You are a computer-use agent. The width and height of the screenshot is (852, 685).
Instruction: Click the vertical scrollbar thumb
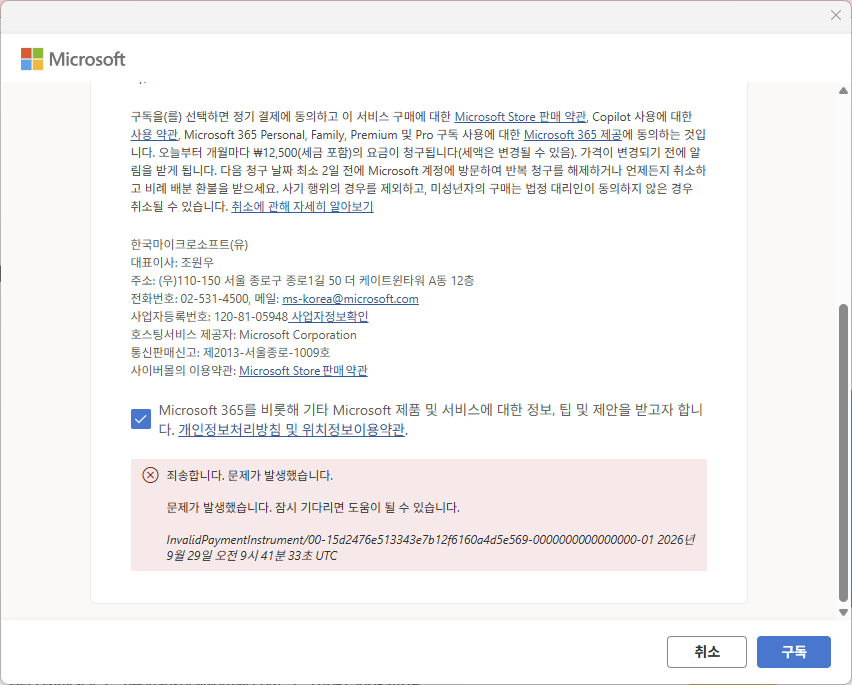tap(843, 453)
